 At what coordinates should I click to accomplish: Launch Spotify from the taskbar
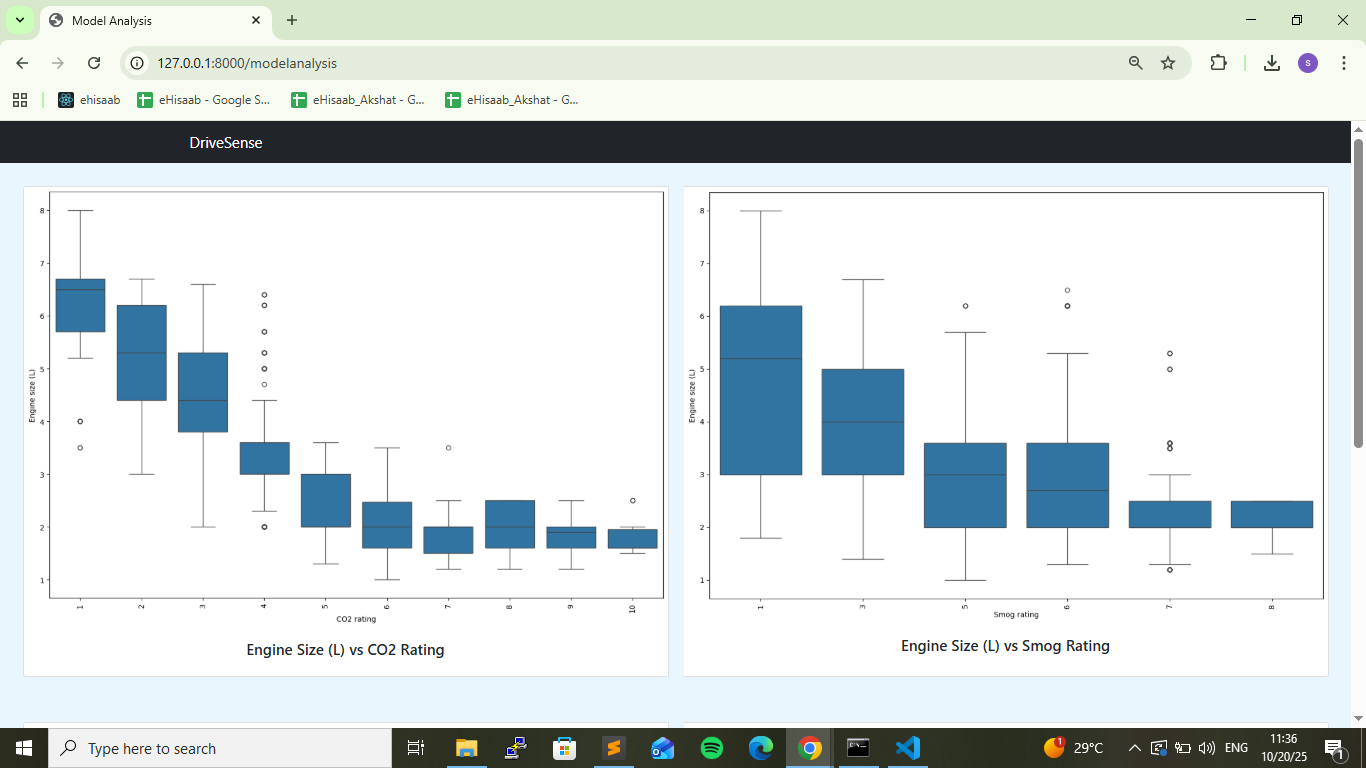(712, 748)
